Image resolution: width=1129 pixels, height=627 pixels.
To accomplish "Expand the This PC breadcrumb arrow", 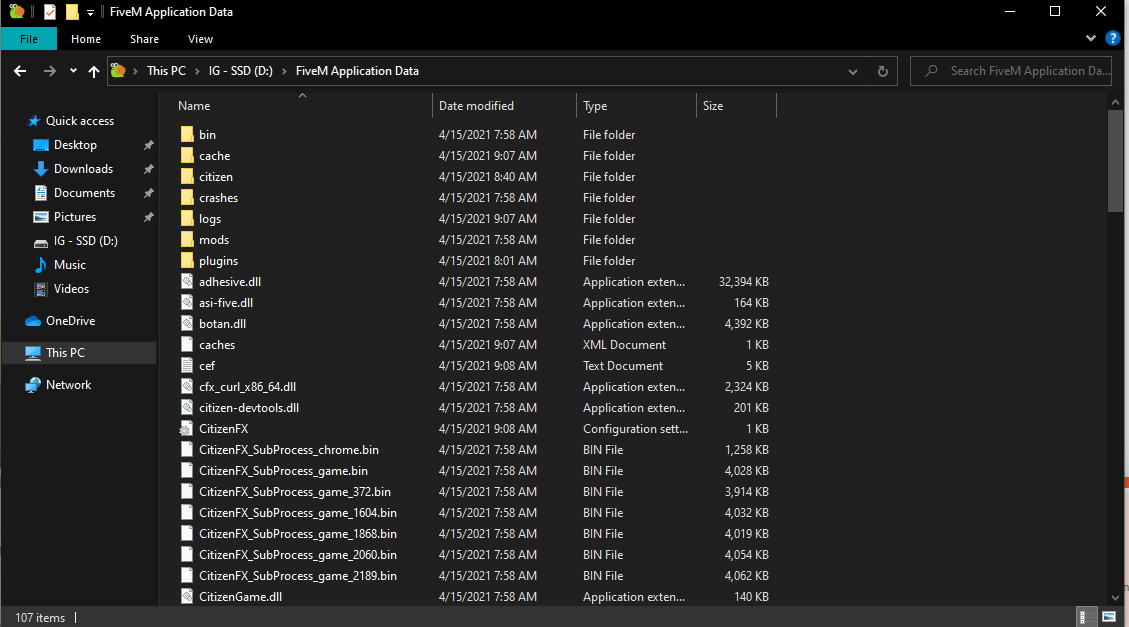I will click(x=199, y=71).
